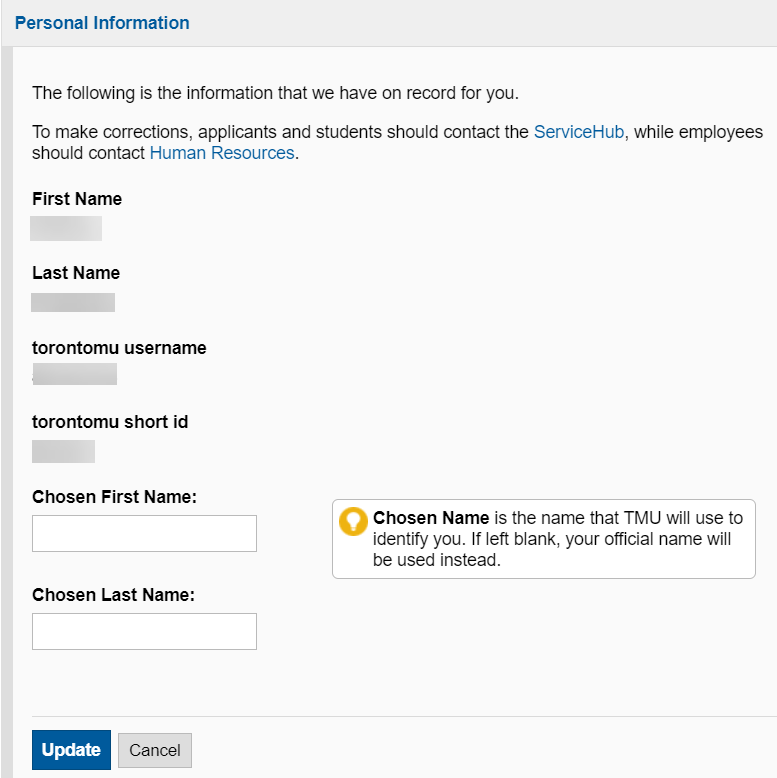777x778 pixels.
Task: Select the blurred torontomu short id value
Action: click(63, 451)
